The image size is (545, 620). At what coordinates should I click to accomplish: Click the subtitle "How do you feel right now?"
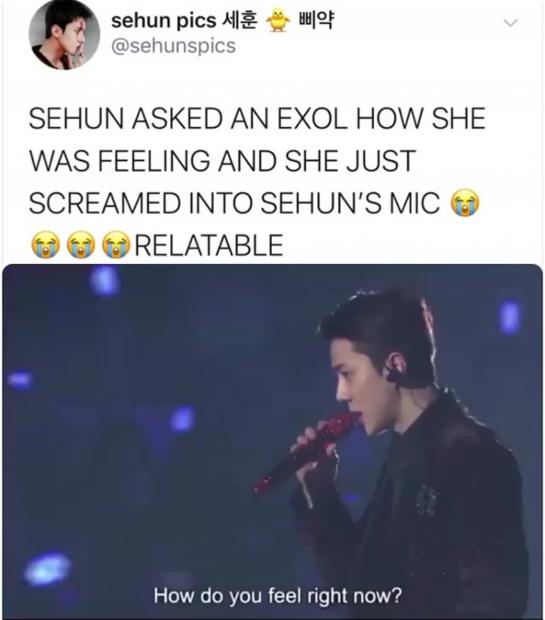tap(278, 595)
